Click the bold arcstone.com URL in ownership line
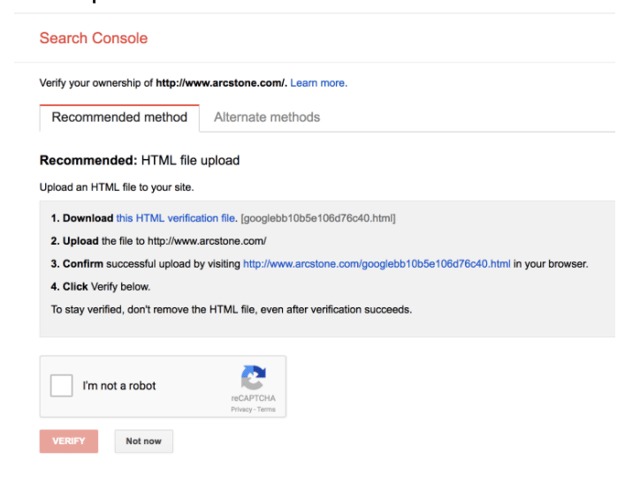The height and width of the screenshot is (491, 640). [x=220, y=83]
